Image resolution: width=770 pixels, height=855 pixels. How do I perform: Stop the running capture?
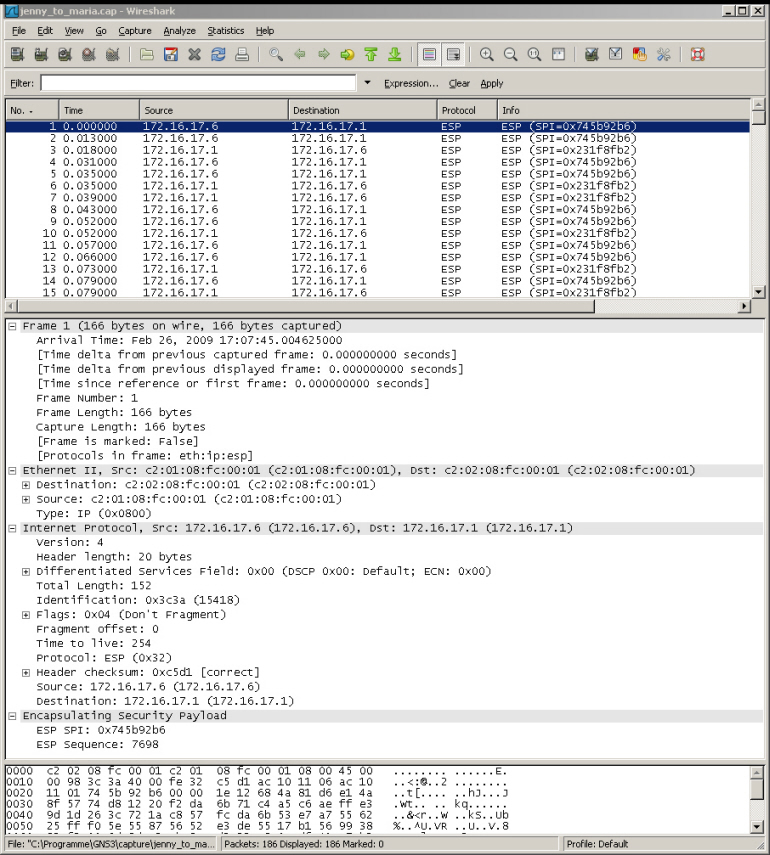pos(89,54)
